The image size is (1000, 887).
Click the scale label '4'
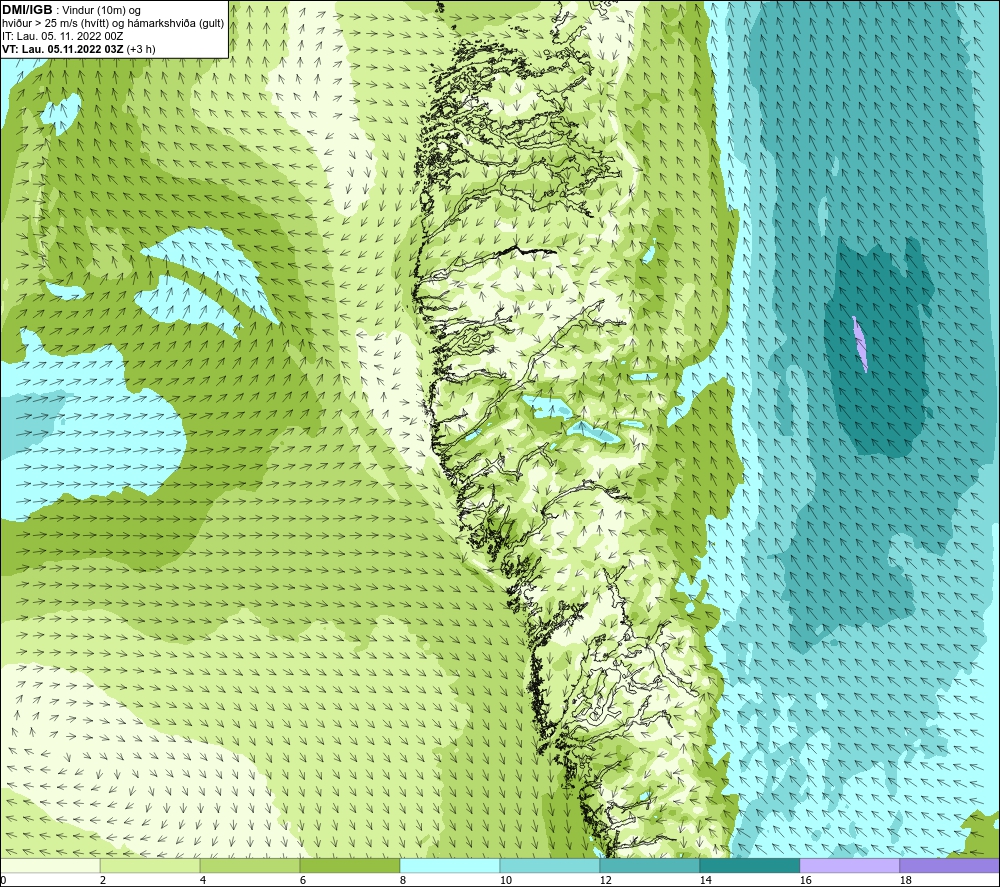click(203, 881)
